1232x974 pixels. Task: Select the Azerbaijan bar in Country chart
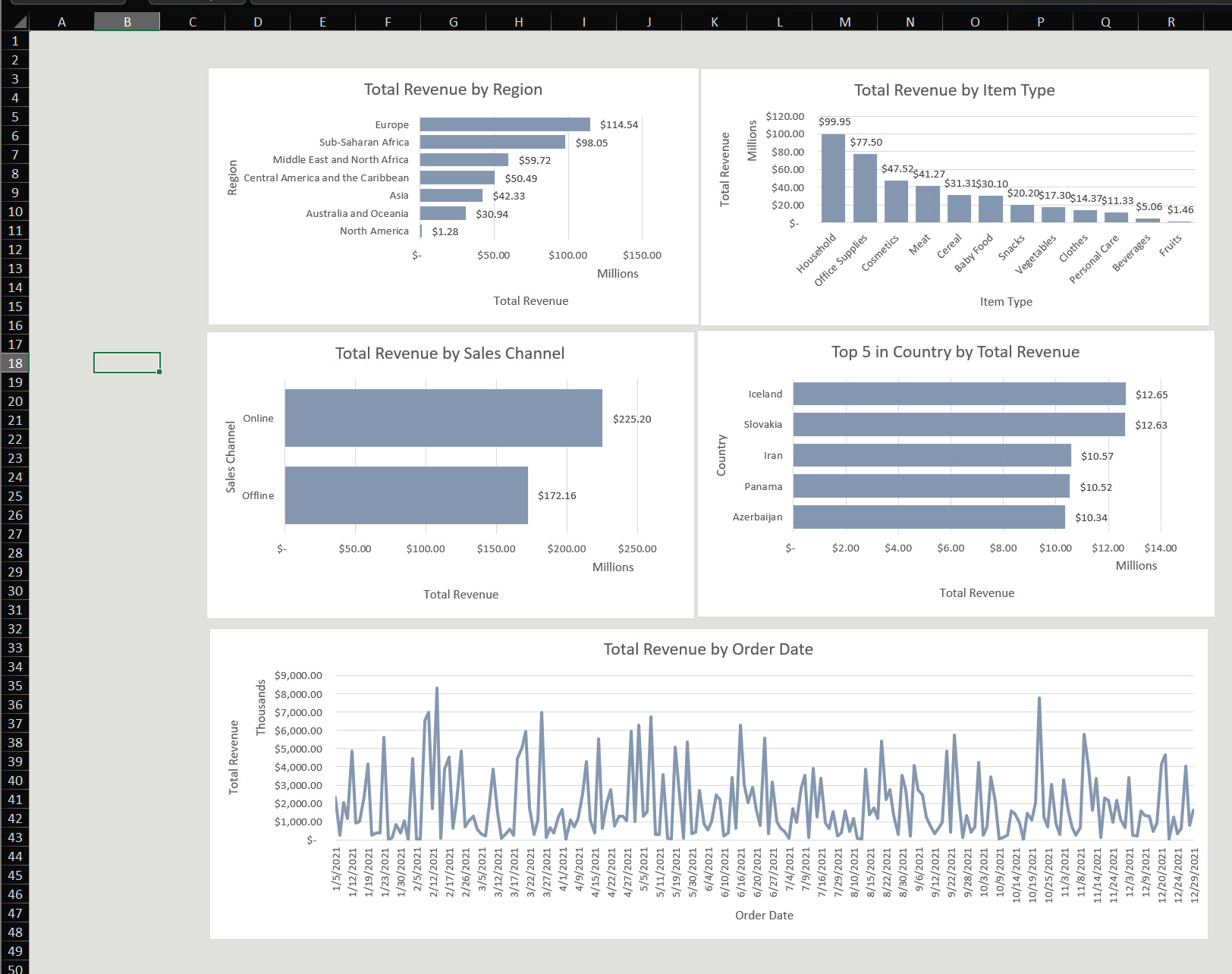(x=929, y=517)
